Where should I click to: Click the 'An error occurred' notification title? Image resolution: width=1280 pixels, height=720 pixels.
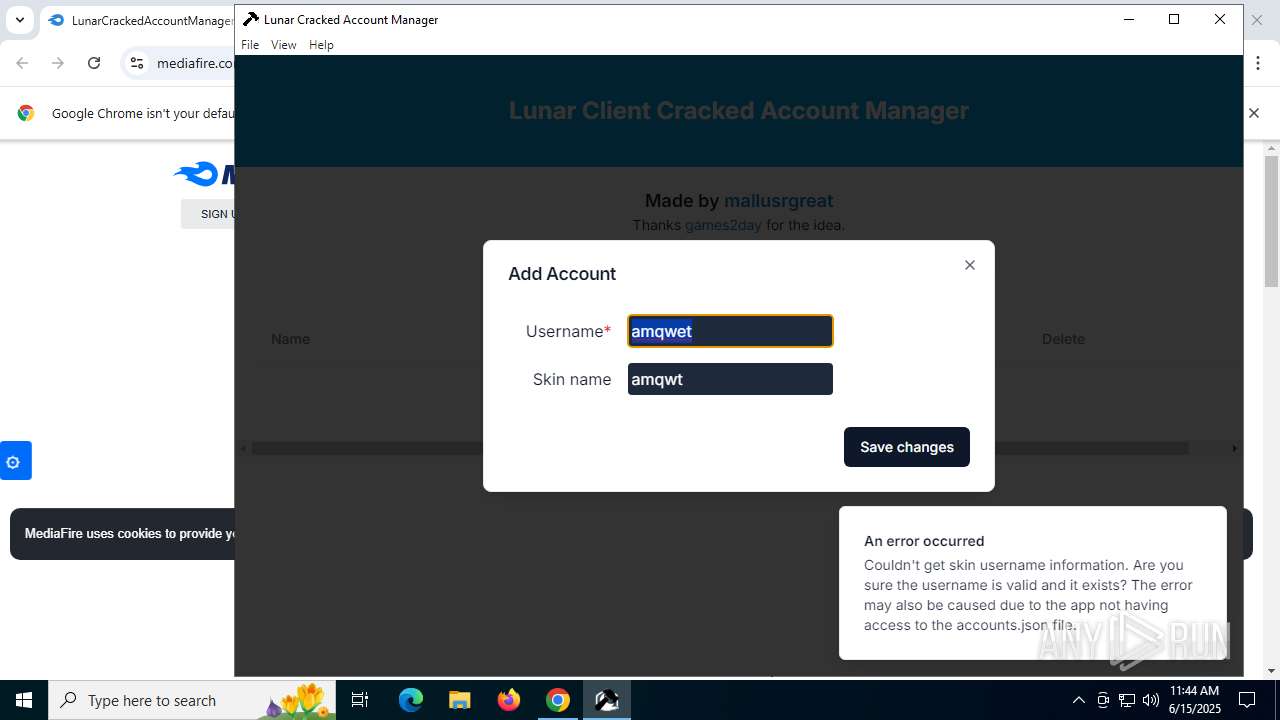[924, 541]
